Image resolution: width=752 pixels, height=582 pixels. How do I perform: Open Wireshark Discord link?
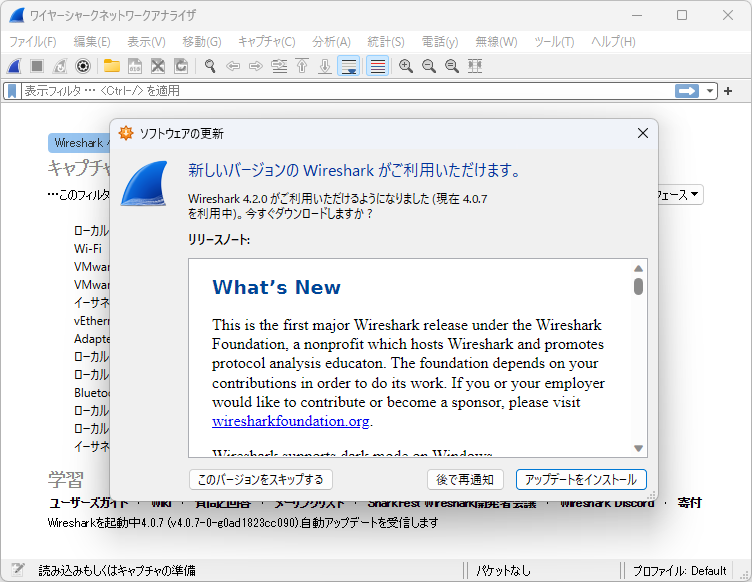[607, 503]
